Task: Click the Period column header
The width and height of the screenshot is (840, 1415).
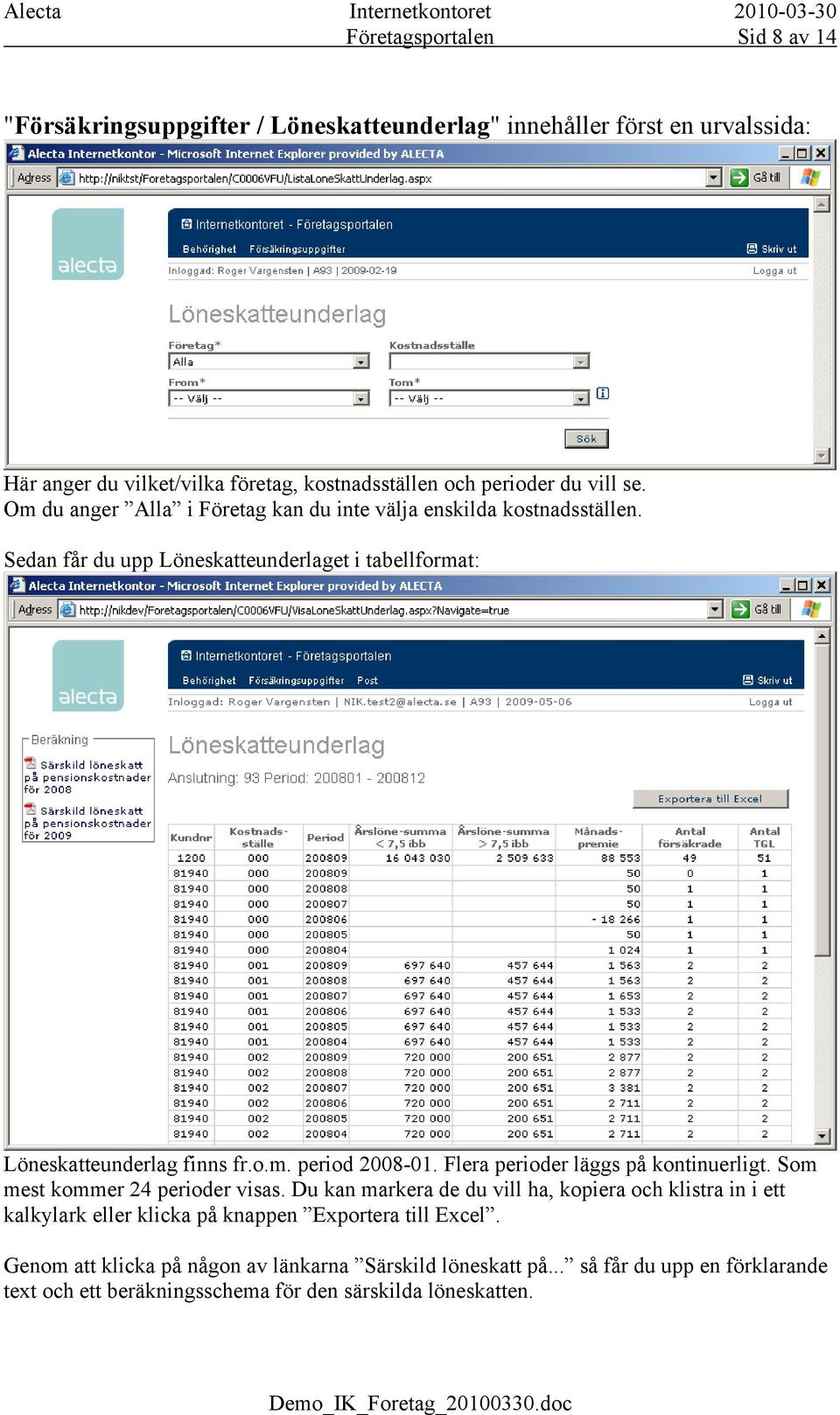Action: tap(325, 837)
